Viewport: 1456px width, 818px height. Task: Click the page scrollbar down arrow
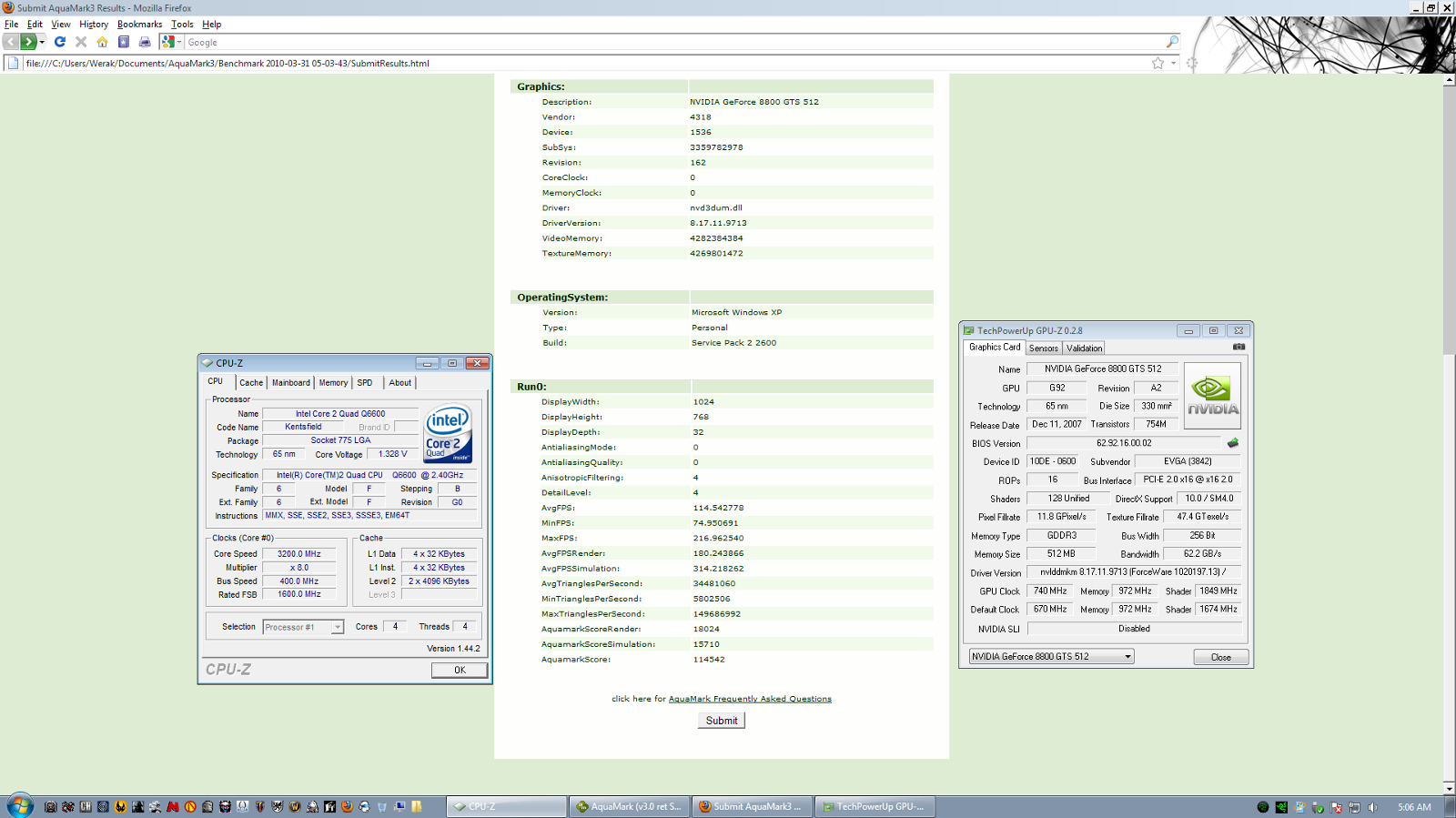1450,788
